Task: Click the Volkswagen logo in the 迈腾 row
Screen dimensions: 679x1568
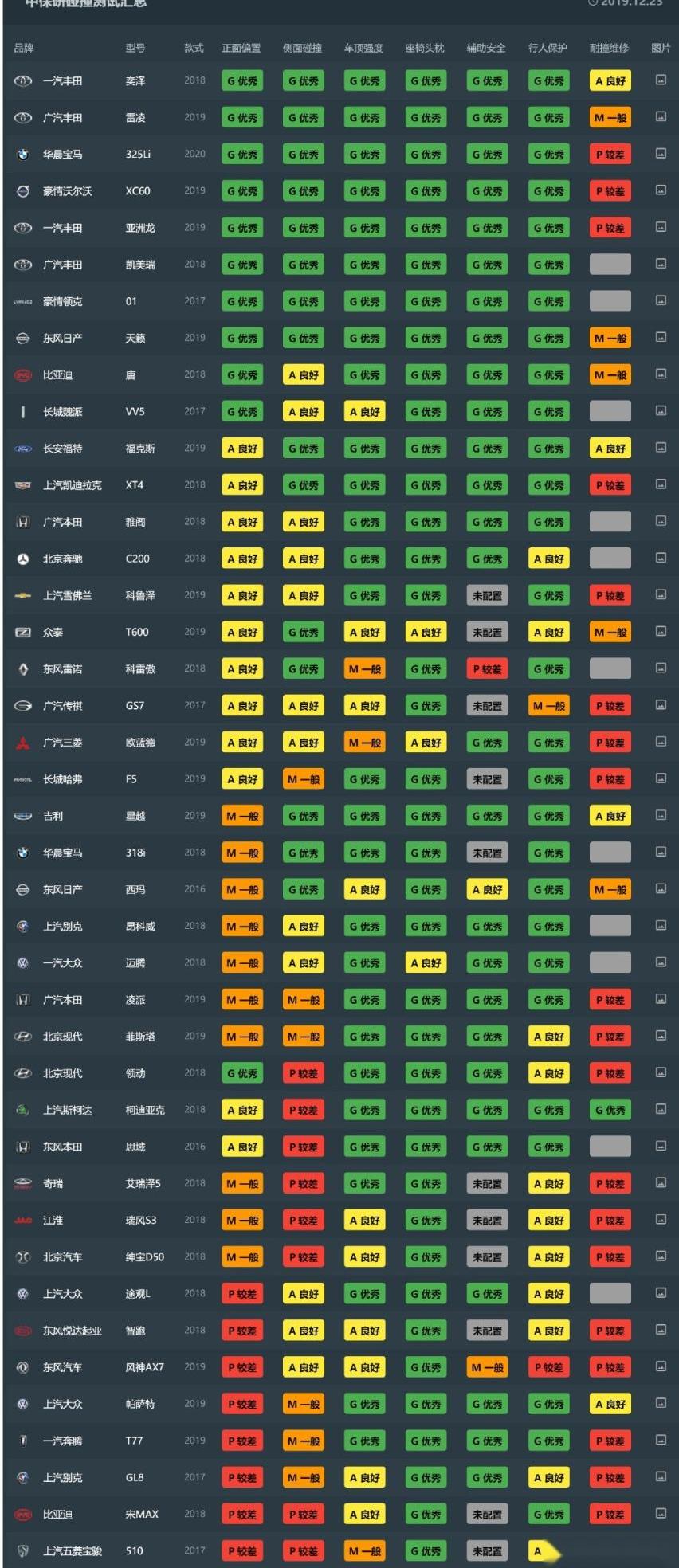Action: click(23, 962)
